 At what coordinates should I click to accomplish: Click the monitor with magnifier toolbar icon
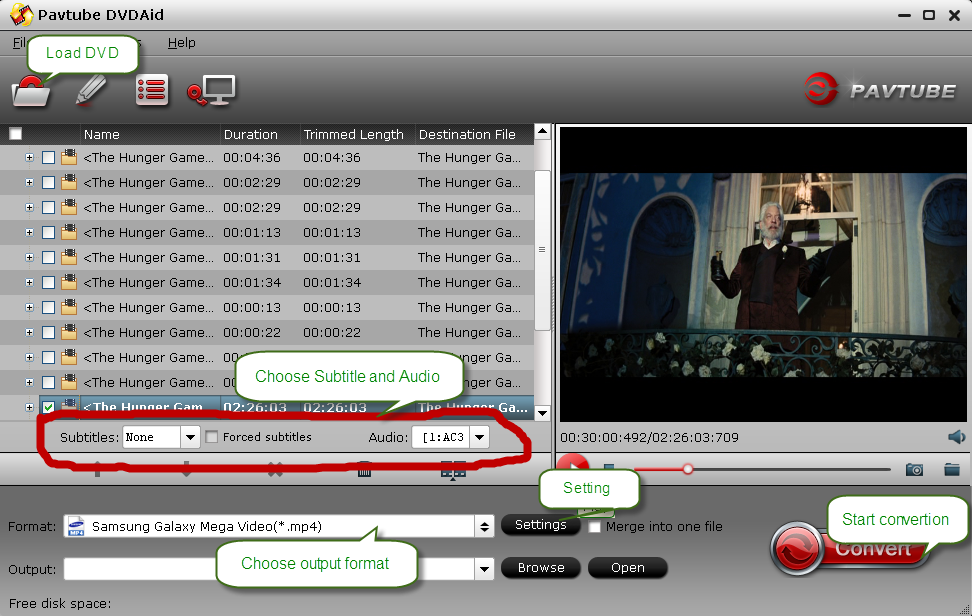pyautogui.click(x=211, y=91)
